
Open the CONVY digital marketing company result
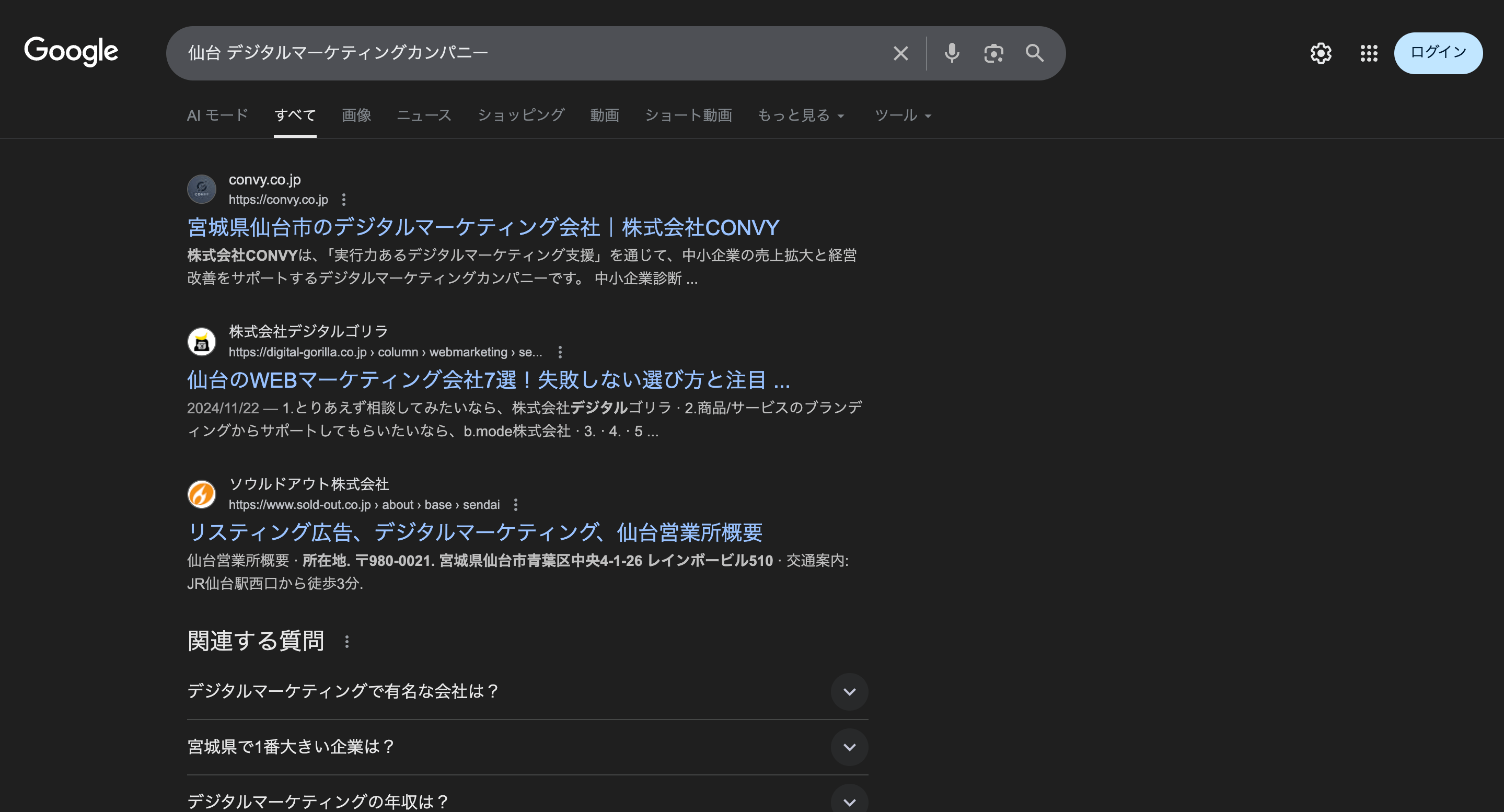pyautogui.click(x=483, y=227)
